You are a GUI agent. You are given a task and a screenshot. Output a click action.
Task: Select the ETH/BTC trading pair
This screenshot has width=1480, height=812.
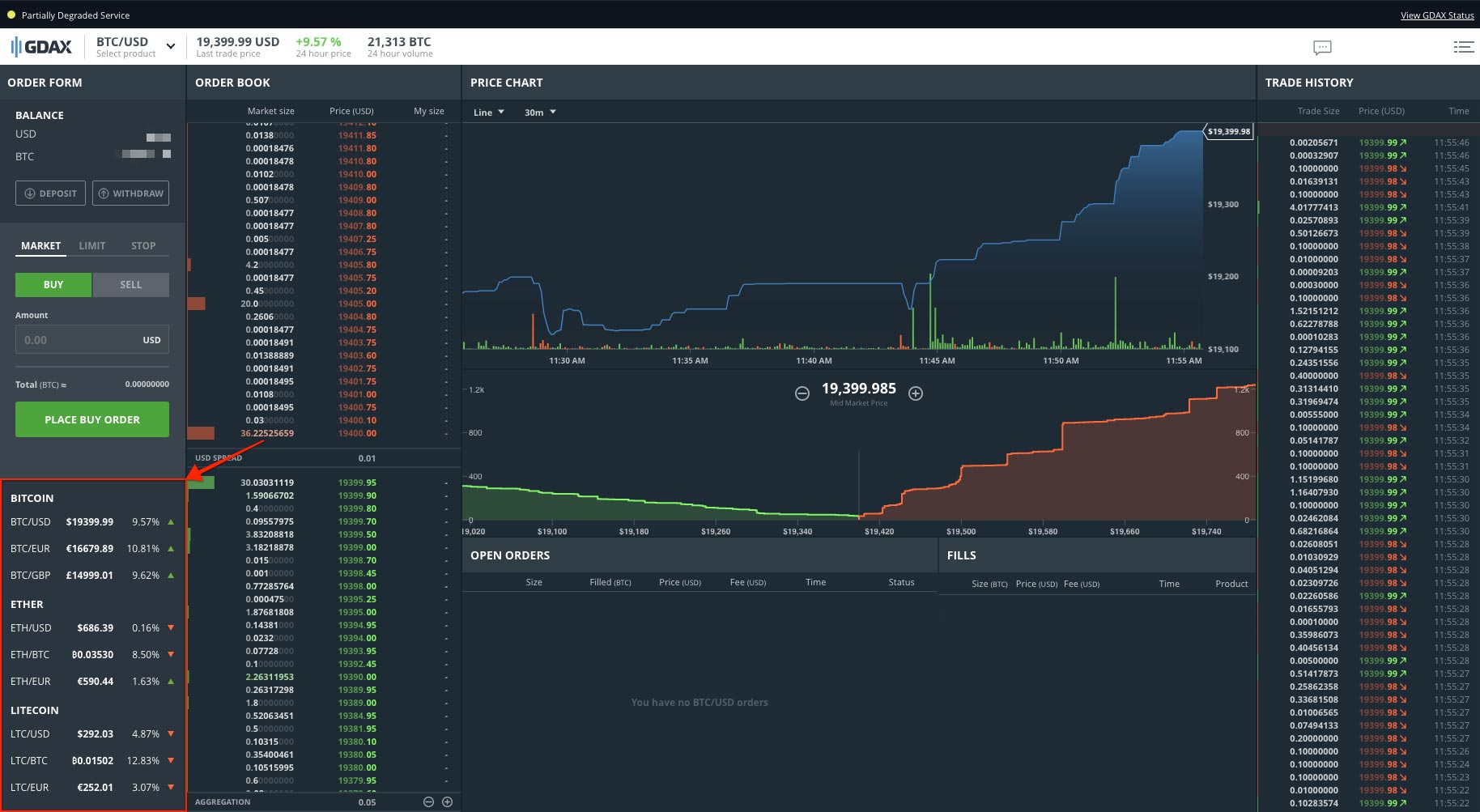click(92, 655)
